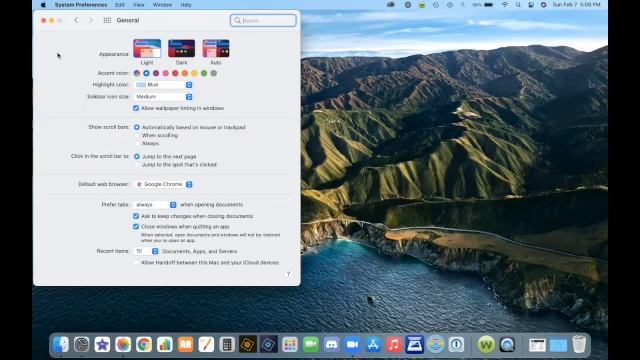Open the Prefer tabs dropdown
The height and width of the screenshot is (360, 640).
pyautogui.click(x=155, y=204)
